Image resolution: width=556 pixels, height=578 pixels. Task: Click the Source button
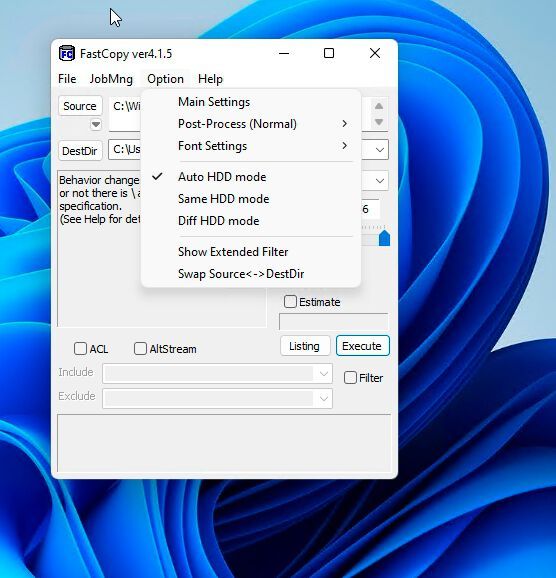(80, 106)
